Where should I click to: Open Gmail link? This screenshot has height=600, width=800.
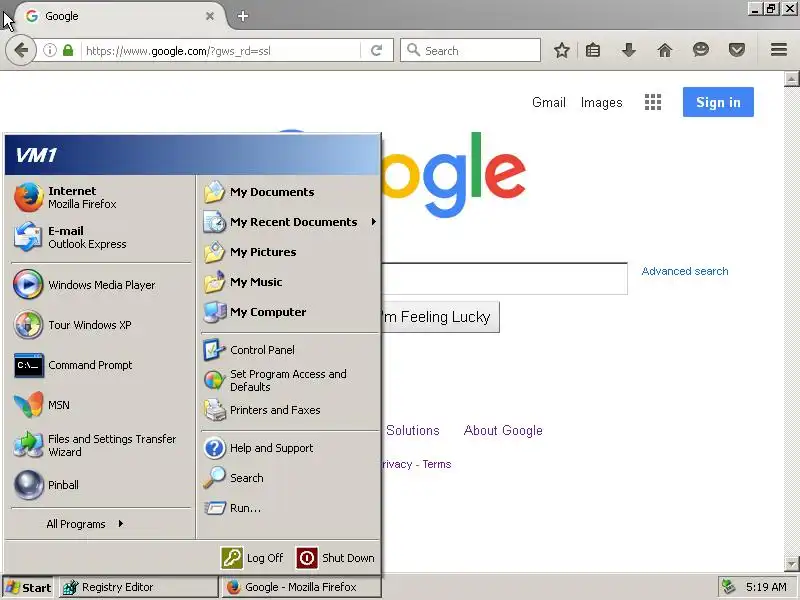(548, 103)
